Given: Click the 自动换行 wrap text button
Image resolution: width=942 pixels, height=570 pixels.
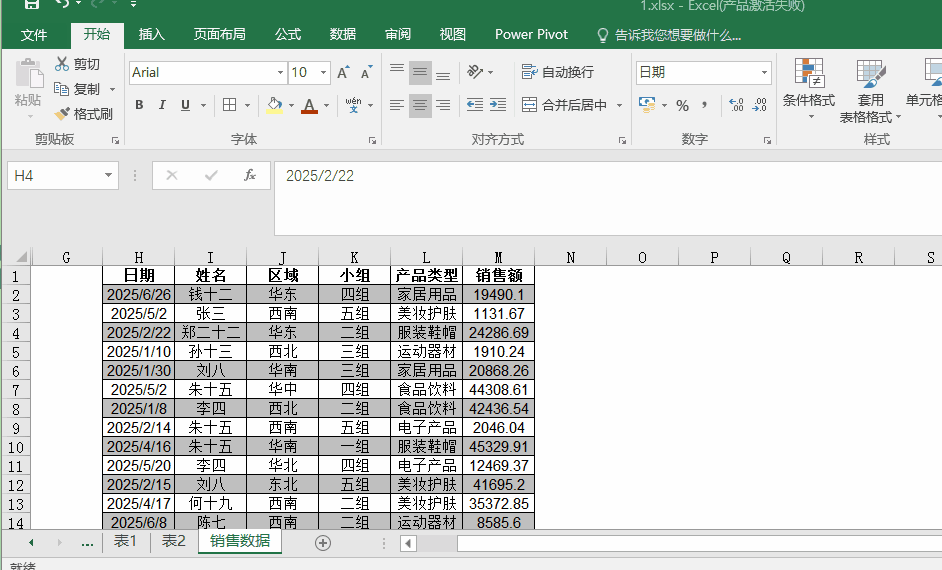Looking at the screenshot, I should 558,72.
